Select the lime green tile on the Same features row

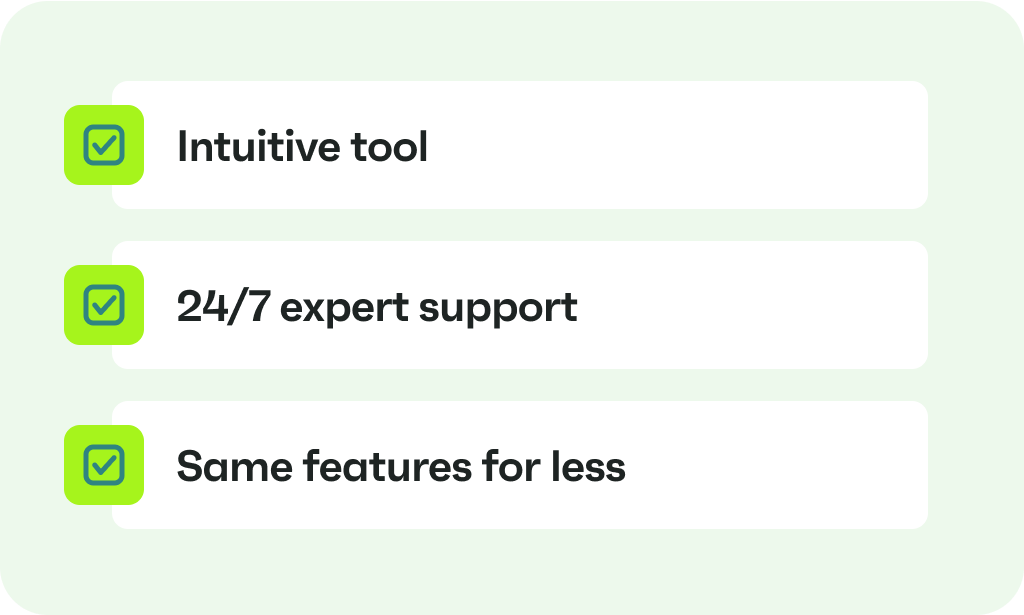(x=104, y=465)
